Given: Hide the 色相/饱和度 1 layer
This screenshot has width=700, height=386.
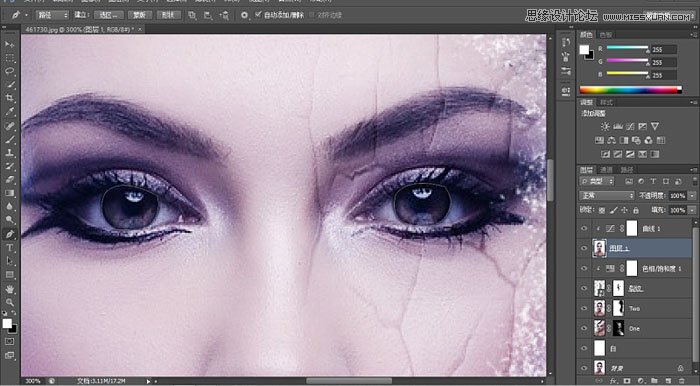Looking at the screenshot, I should click(x=584, y=268).
